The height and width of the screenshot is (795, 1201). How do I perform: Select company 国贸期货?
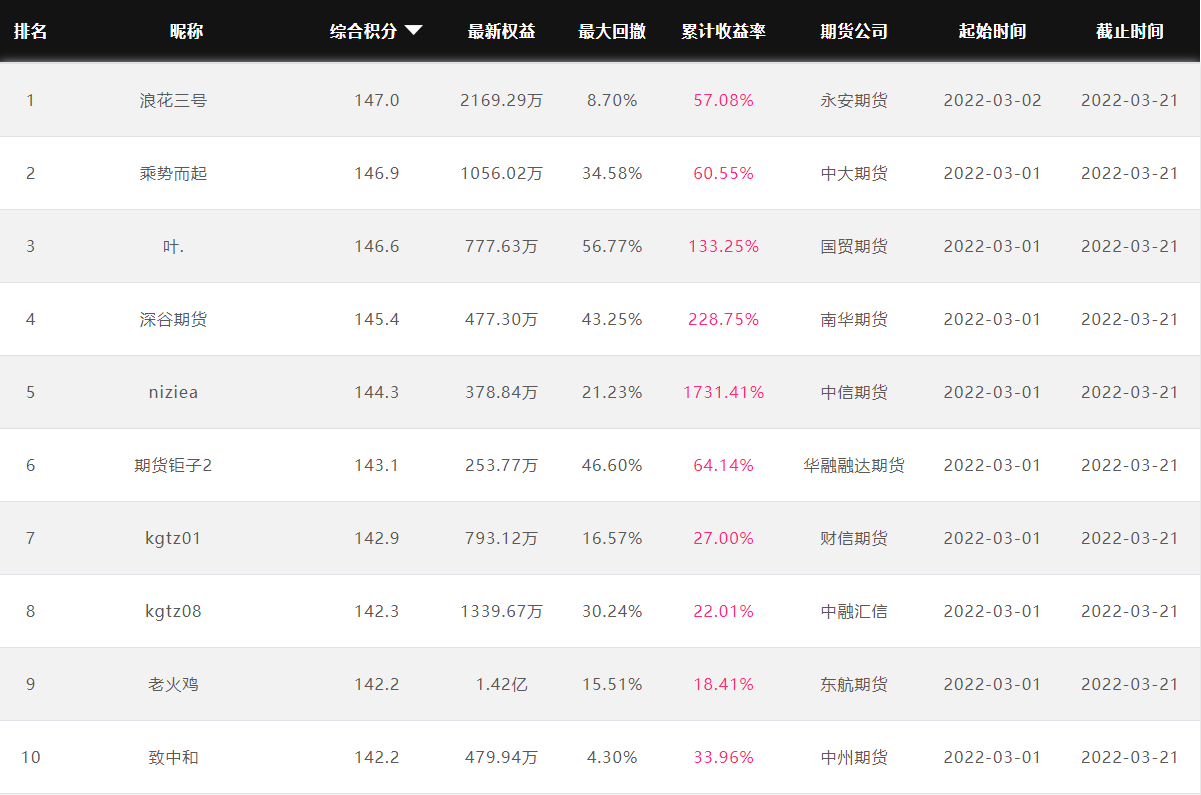point(854,246)
